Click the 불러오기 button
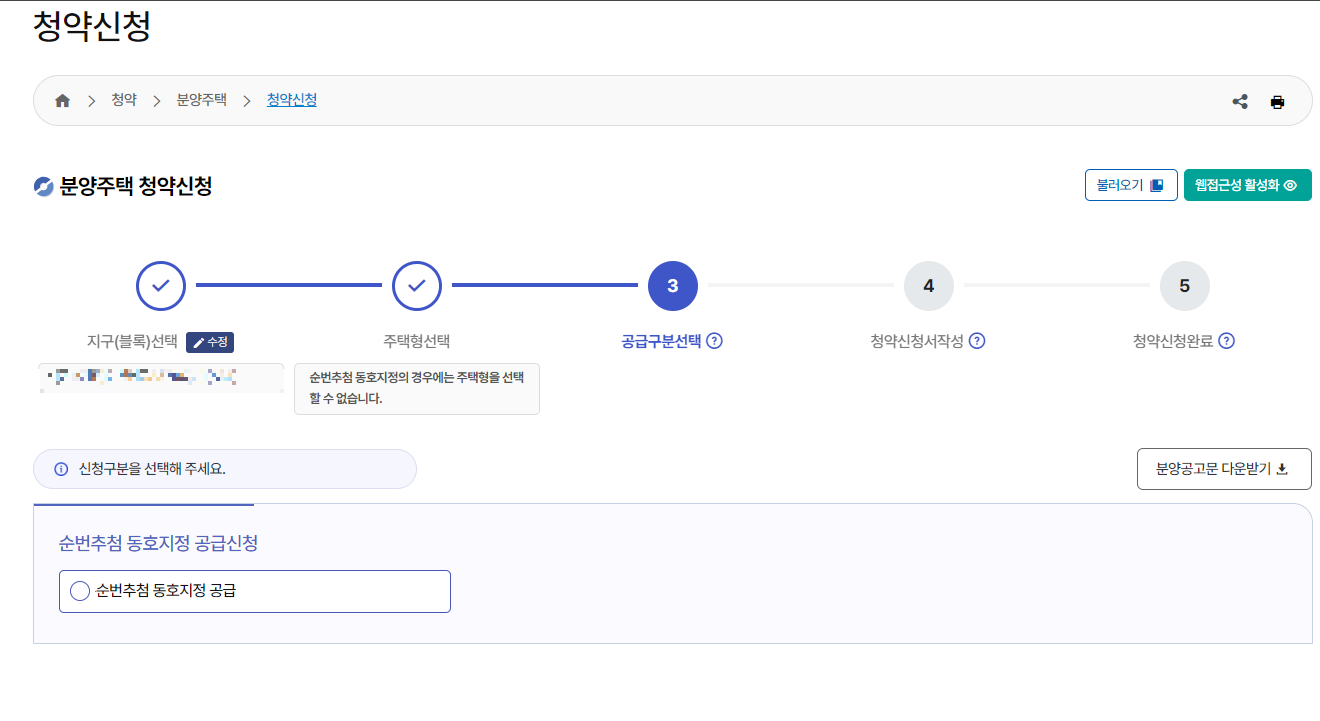The height and width of the screenshot is (721, 1320). point(1131,185)
